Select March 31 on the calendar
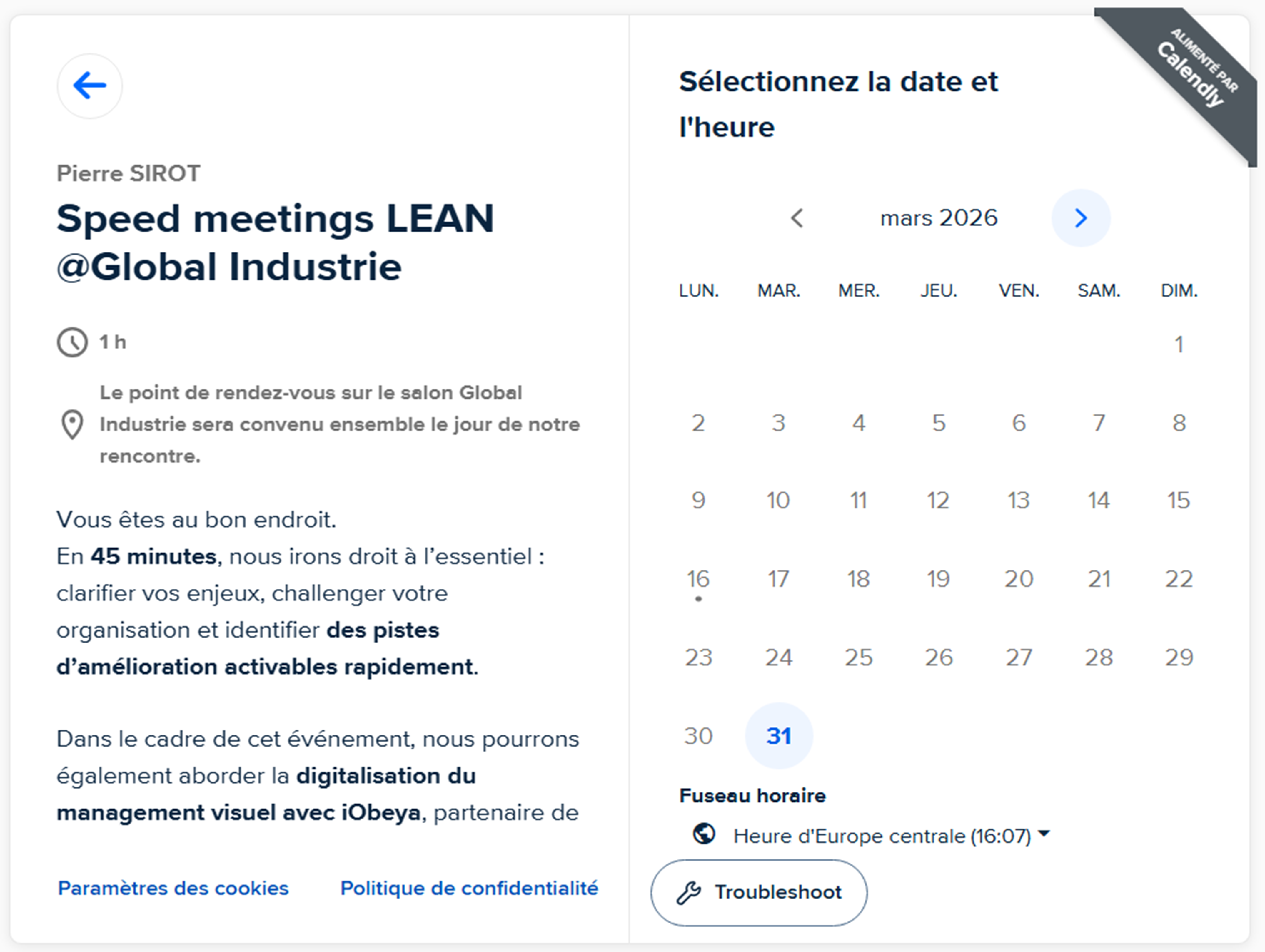Image resolution: width=1265 pixels, height=952 pixels. click(778, 736)
